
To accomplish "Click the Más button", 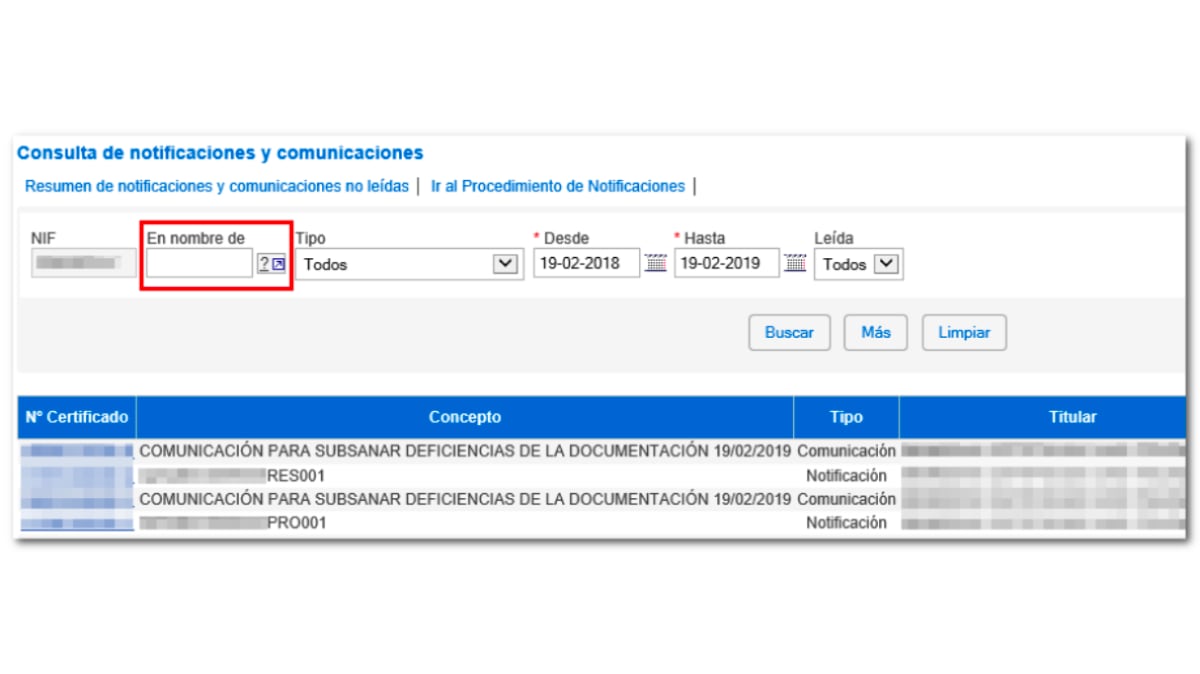I will (875, 333).
